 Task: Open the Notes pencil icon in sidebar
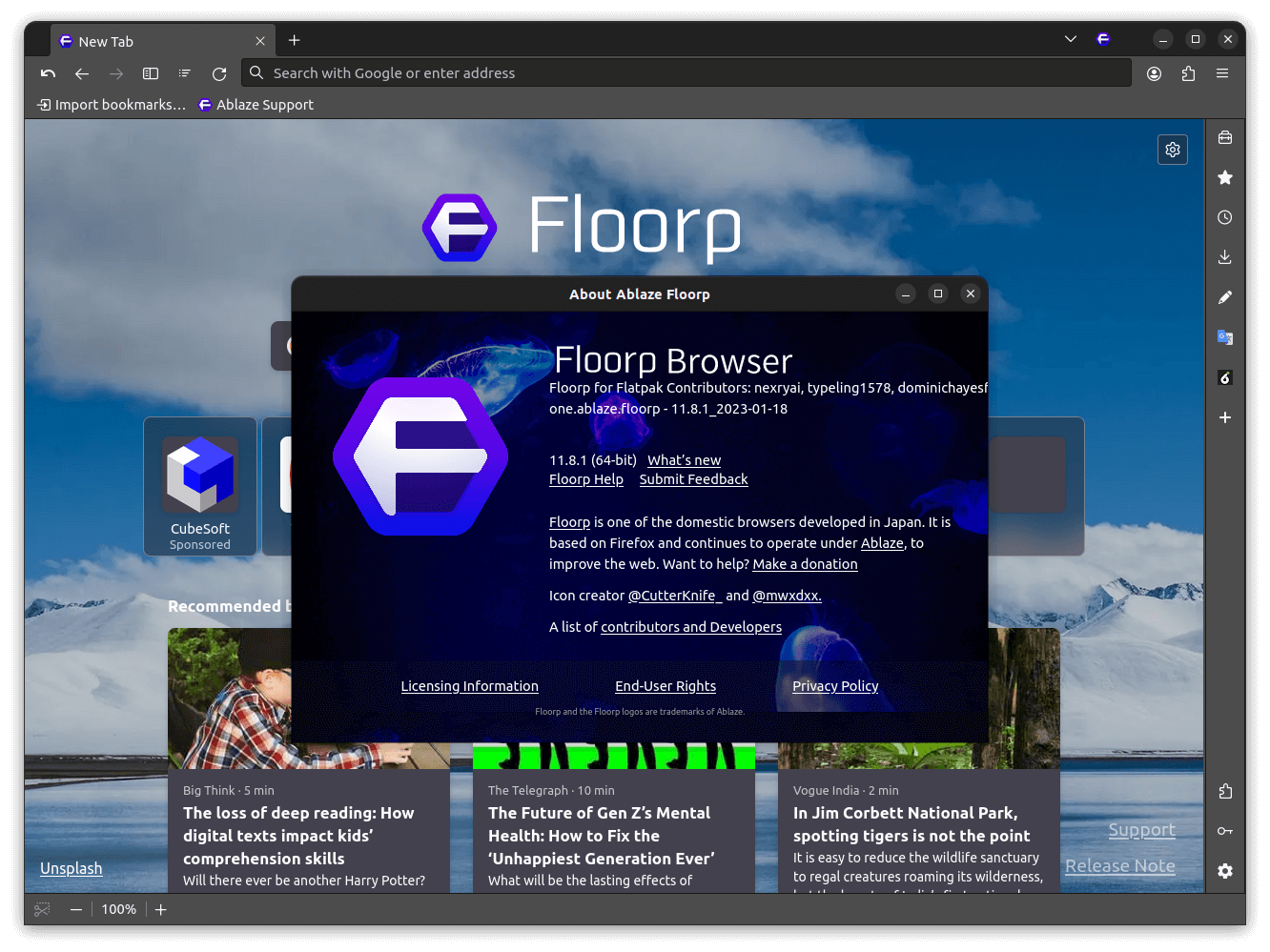[x=1225, y=296]
